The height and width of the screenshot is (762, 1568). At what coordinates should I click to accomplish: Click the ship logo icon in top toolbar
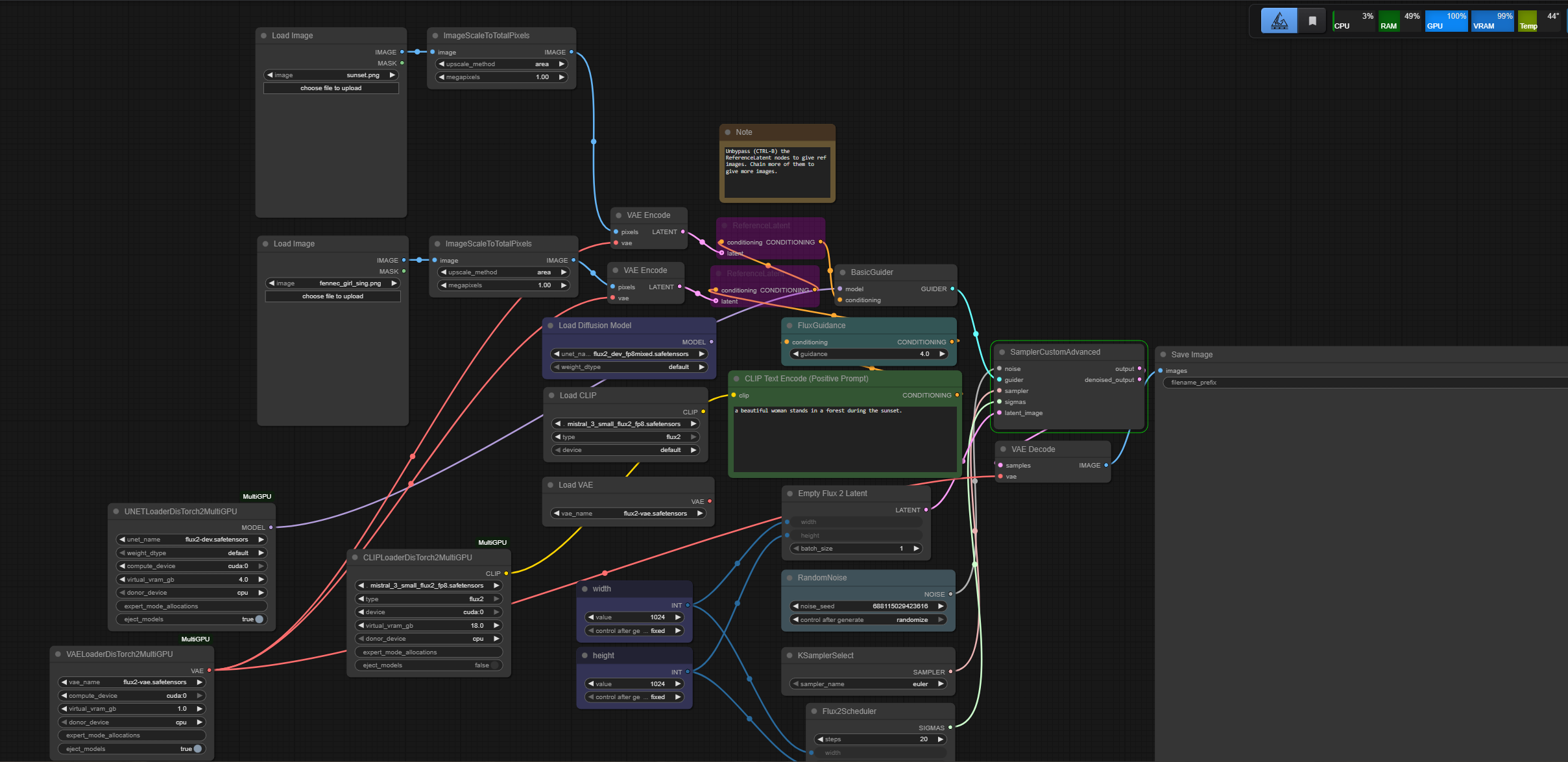[x=1279, y=21]
